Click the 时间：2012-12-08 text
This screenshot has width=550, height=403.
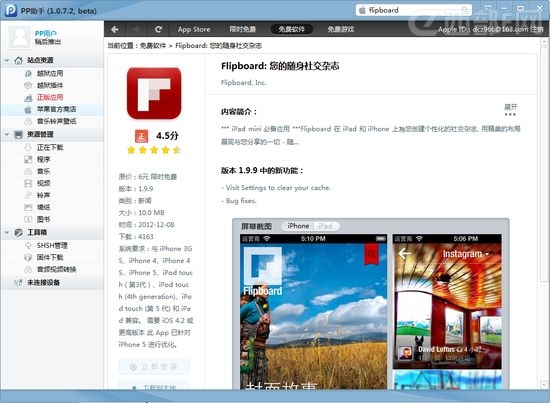coord(147,224)
